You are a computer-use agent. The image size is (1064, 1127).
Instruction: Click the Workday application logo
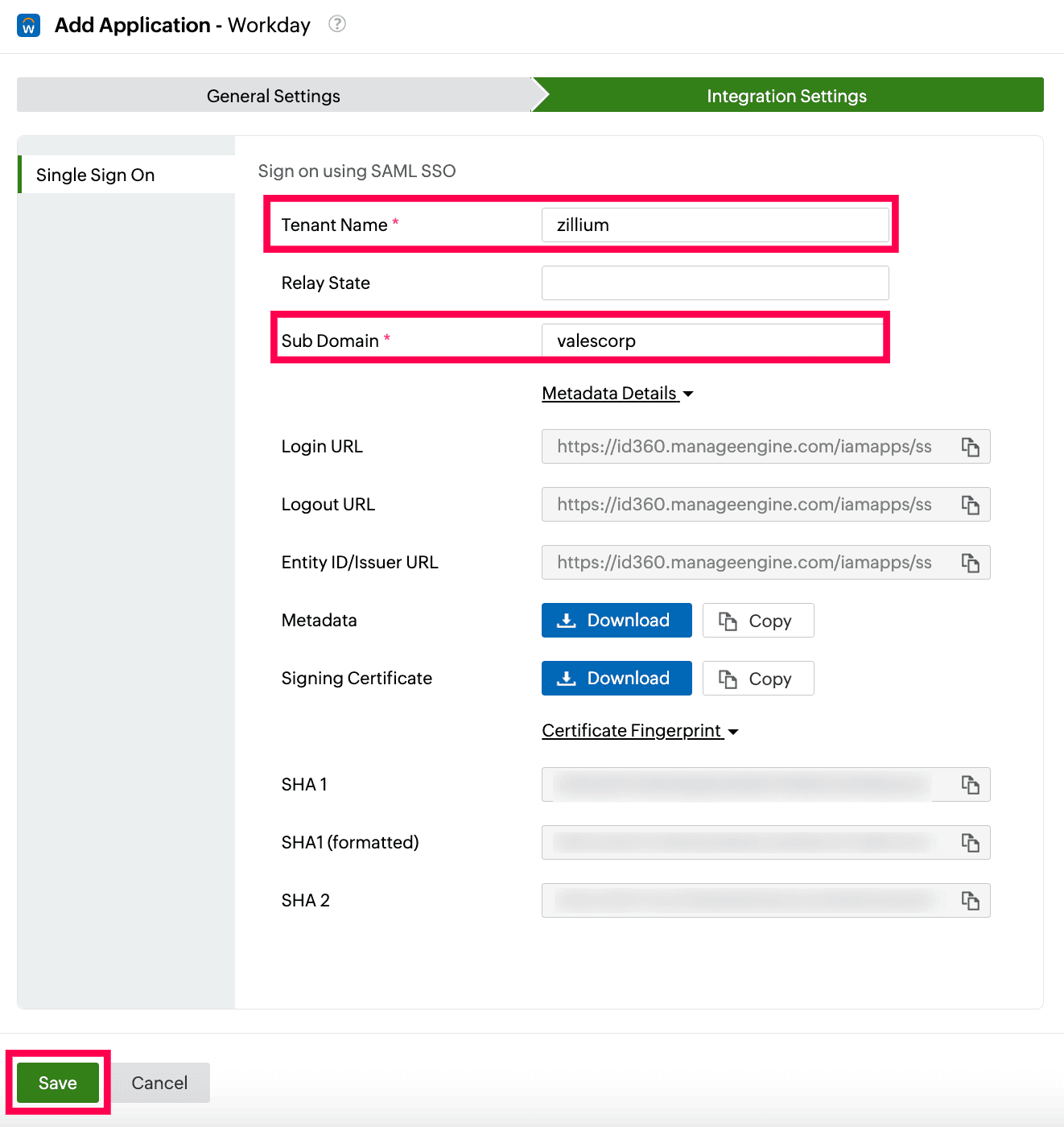click(28, 25)
